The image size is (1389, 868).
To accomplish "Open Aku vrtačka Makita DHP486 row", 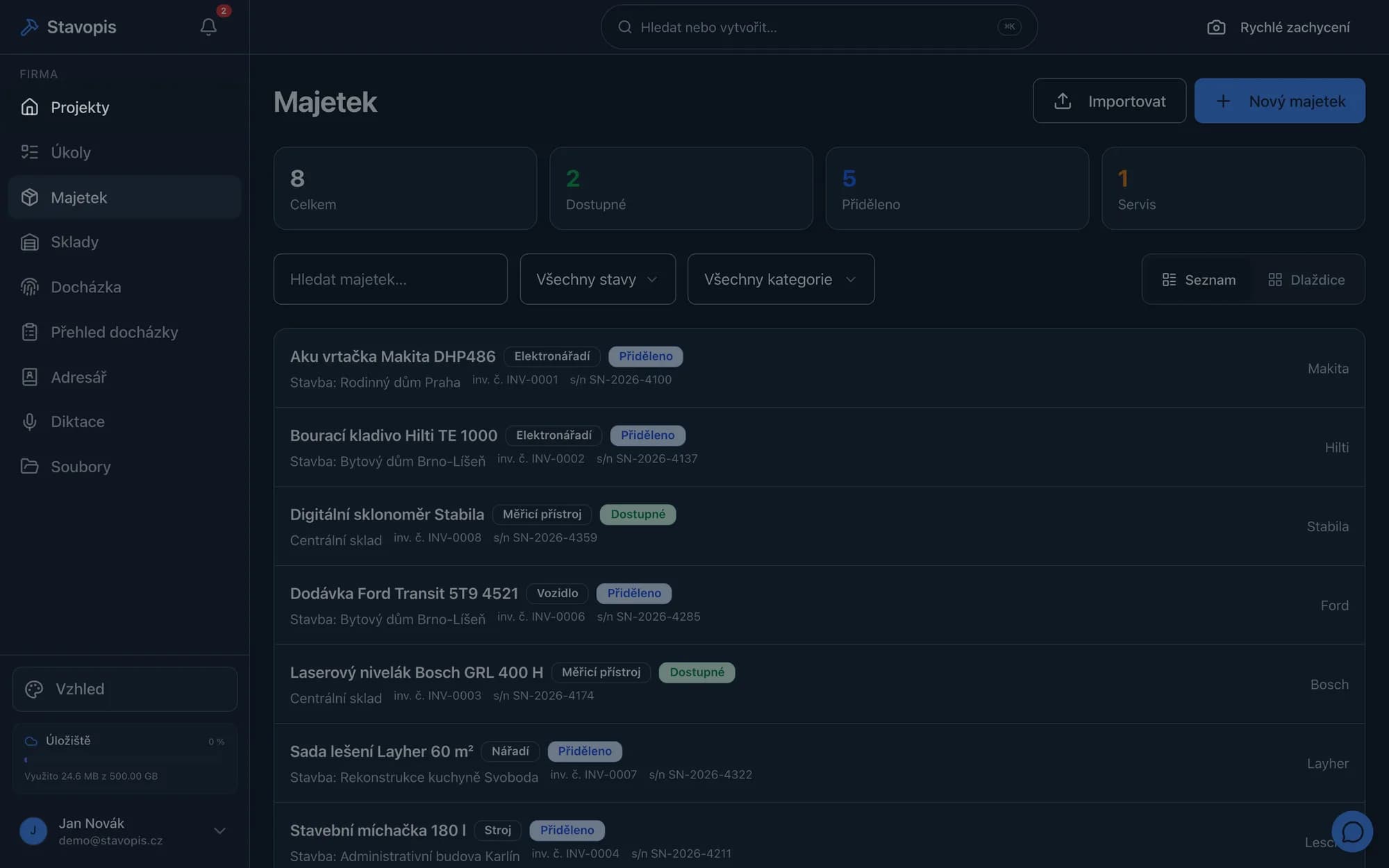I will (819, 368).
